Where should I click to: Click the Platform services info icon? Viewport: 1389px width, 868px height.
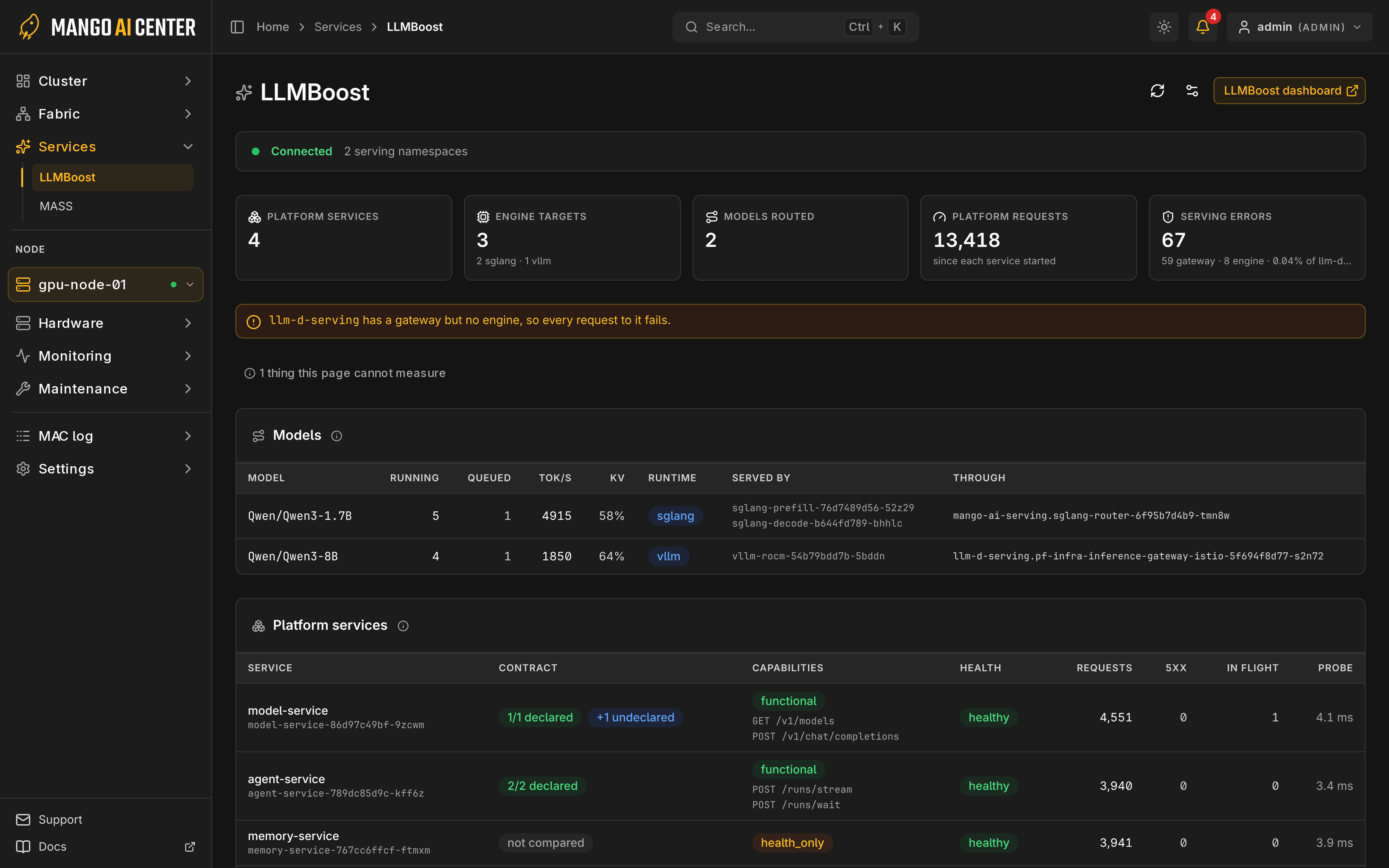click(404, 626)
